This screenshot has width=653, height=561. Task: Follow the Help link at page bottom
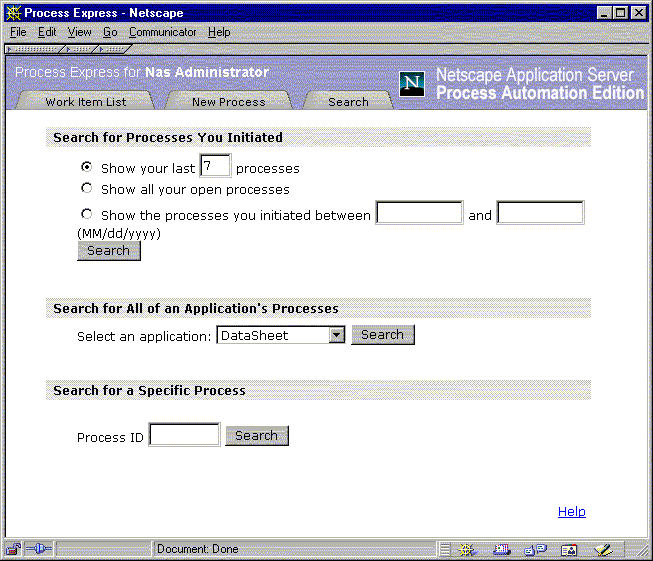(571, 511)
